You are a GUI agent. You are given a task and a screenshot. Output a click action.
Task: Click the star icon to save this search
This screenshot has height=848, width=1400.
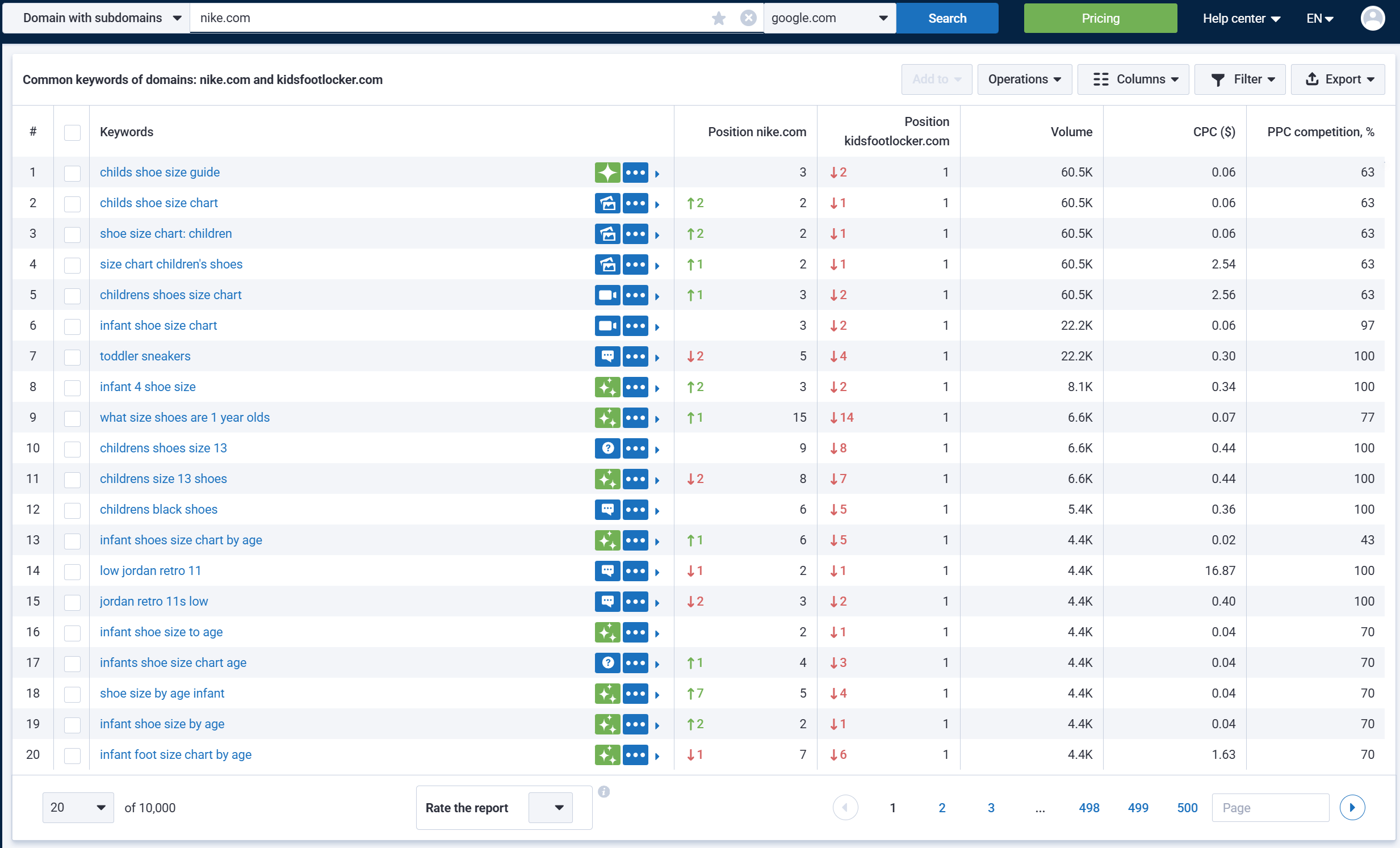click(x=718, y=18)
